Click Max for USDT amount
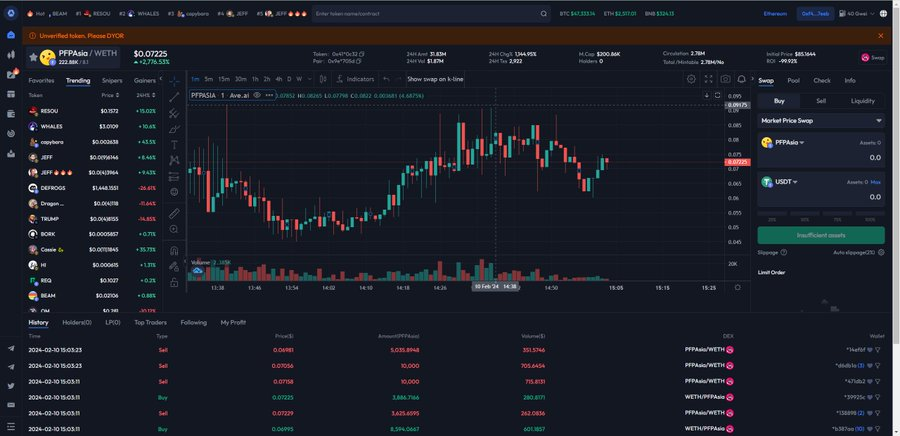The width and height of the screenshot is (900, 436). 875,182
